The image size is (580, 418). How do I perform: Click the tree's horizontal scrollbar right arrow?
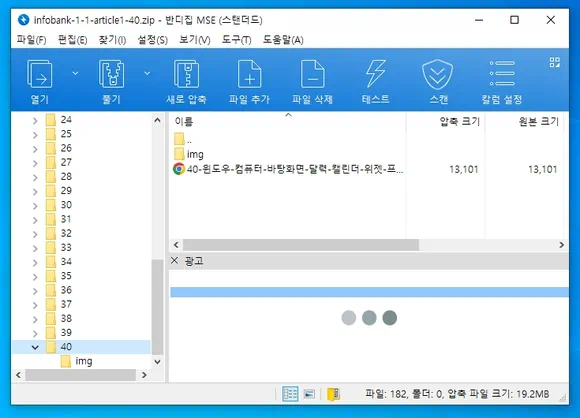pyautogui.click(x=144, y=375)
